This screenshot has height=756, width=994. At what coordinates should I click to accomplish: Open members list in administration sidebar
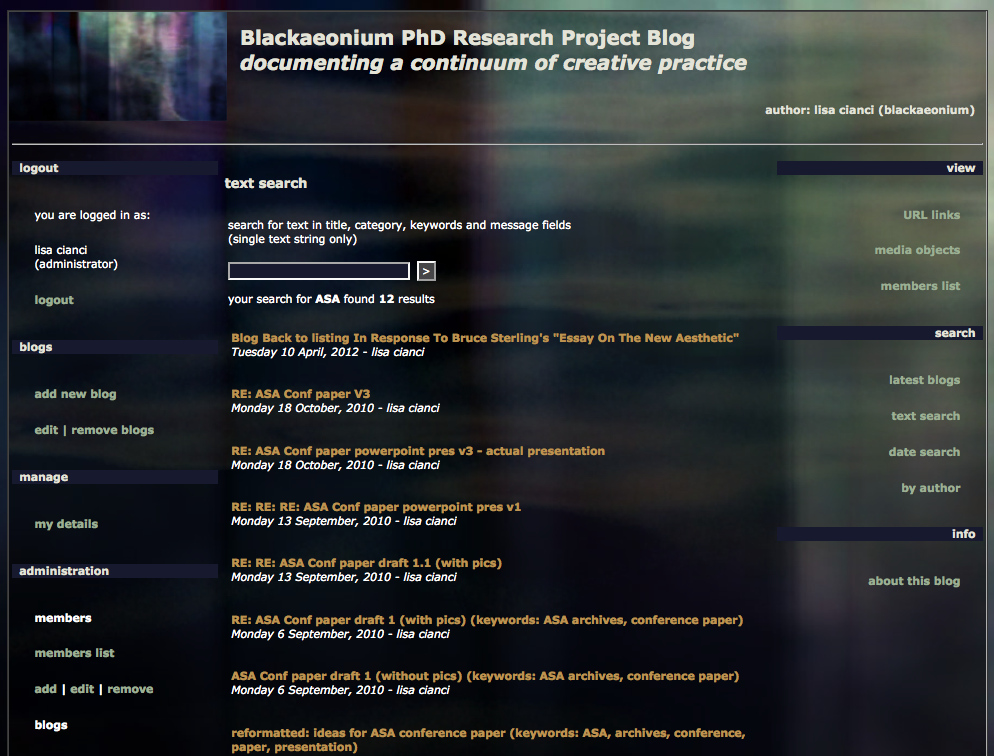[x=74, y=653]
